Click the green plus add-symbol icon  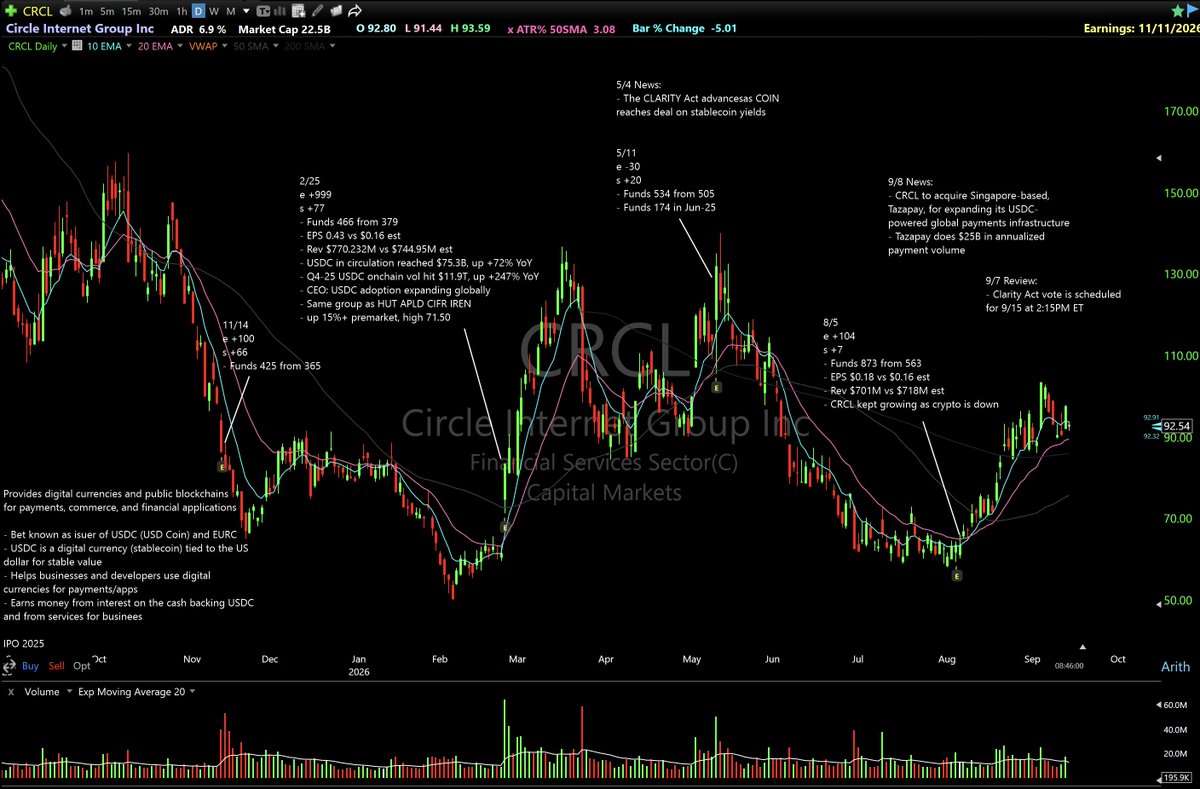[11, 11]
